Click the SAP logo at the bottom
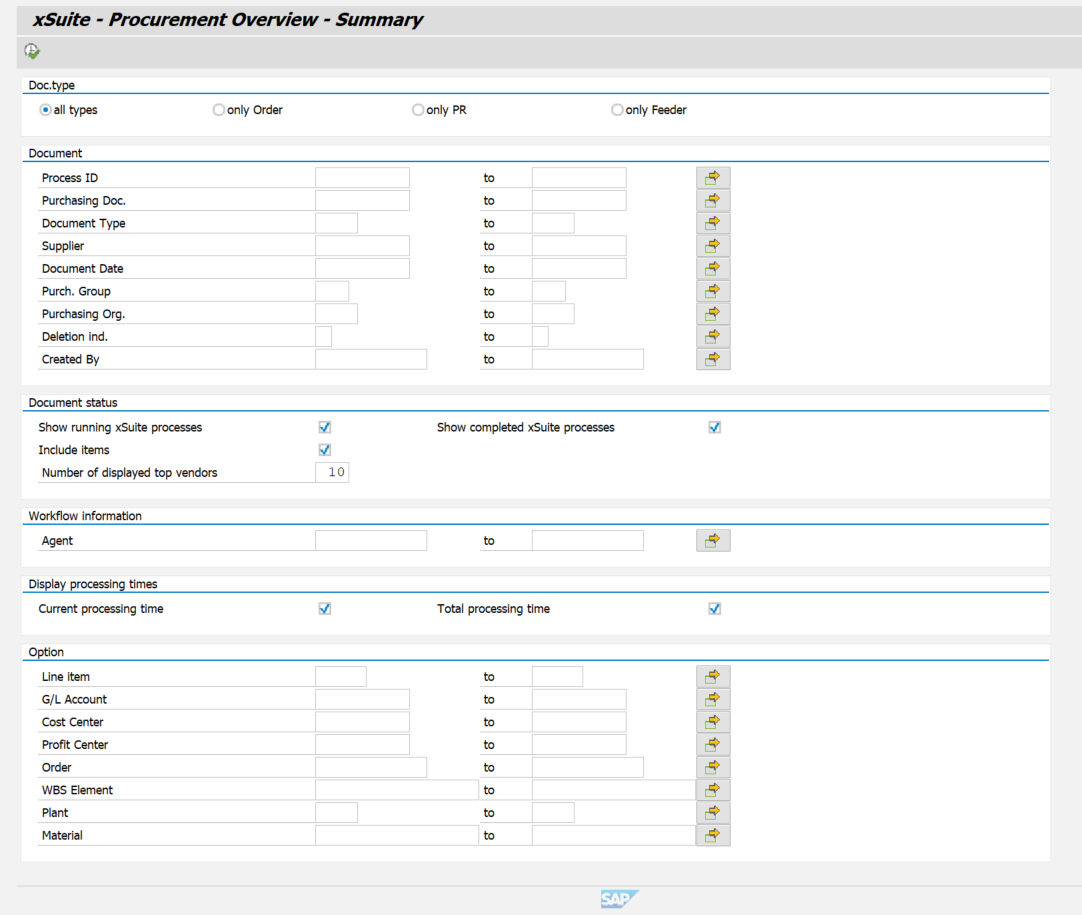 pos(619,898)
